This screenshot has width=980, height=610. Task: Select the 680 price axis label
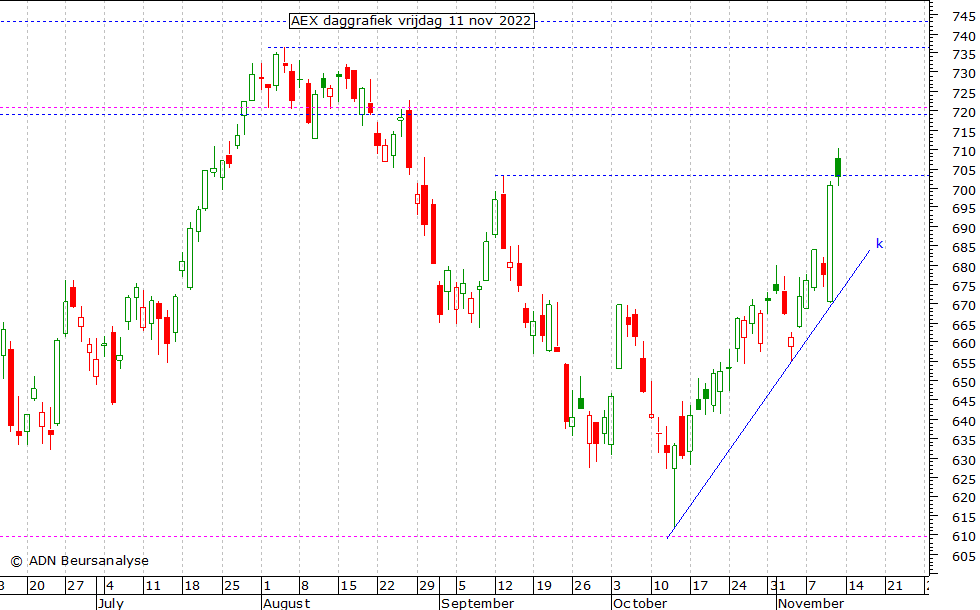(963, 268)
